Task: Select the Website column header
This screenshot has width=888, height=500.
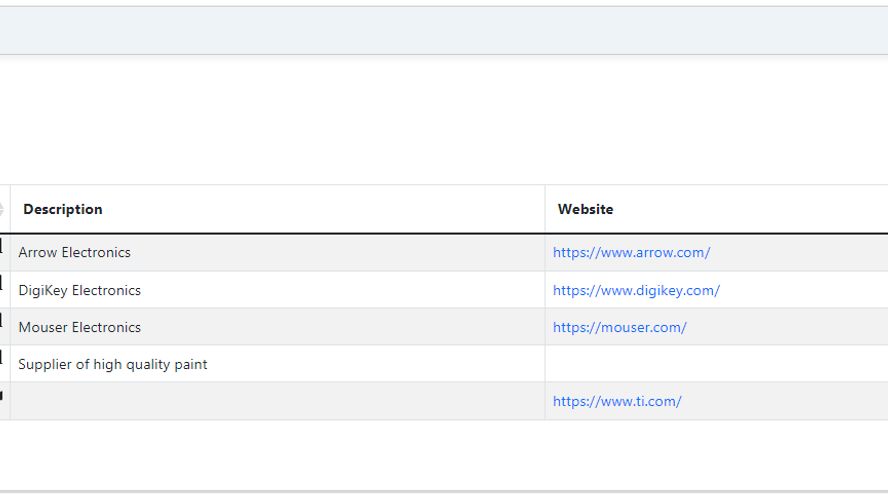Action: coord(585,210)
